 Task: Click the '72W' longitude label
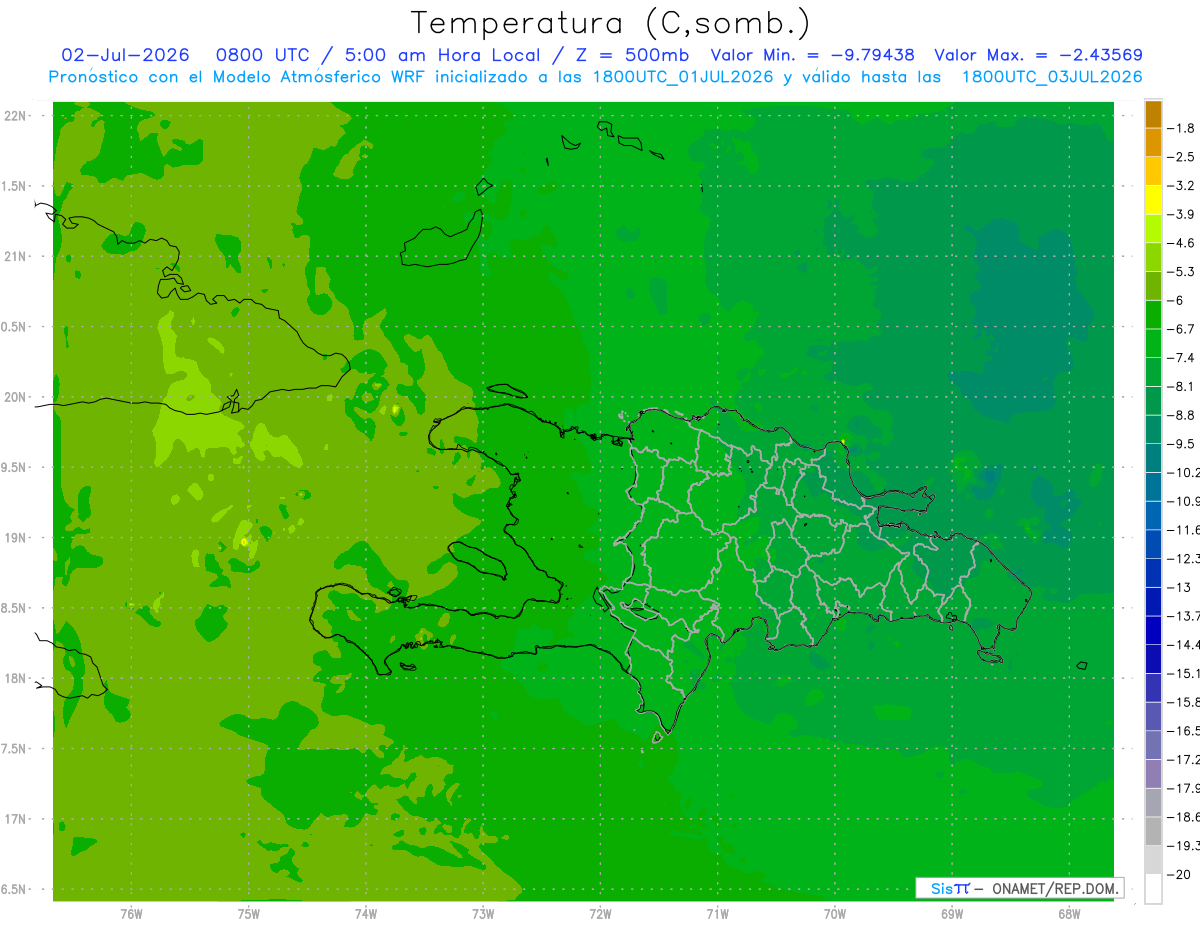pyautogui.click(x=600, y=913)
